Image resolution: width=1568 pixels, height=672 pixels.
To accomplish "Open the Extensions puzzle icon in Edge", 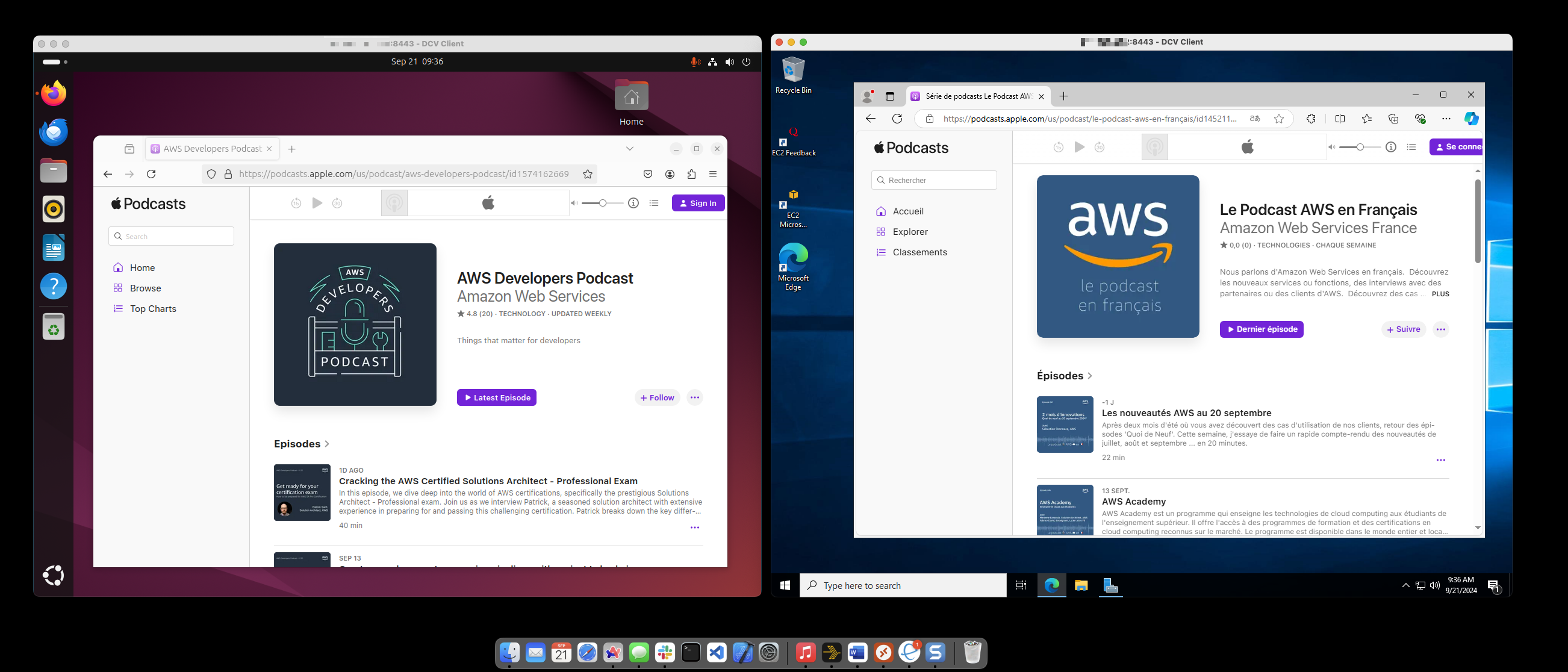I will [1311, 119].
